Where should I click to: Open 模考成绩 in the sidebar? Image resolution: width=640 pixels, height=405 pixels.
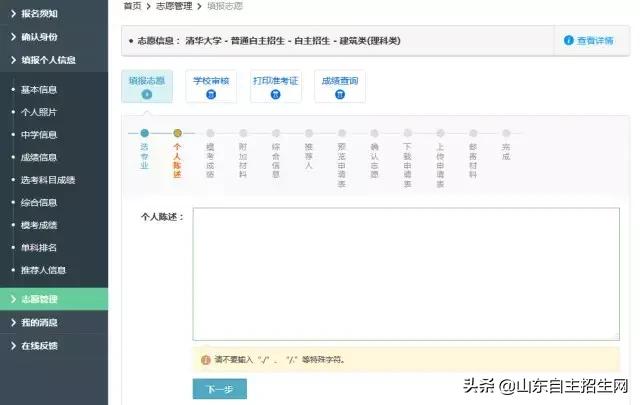(39, 225)
